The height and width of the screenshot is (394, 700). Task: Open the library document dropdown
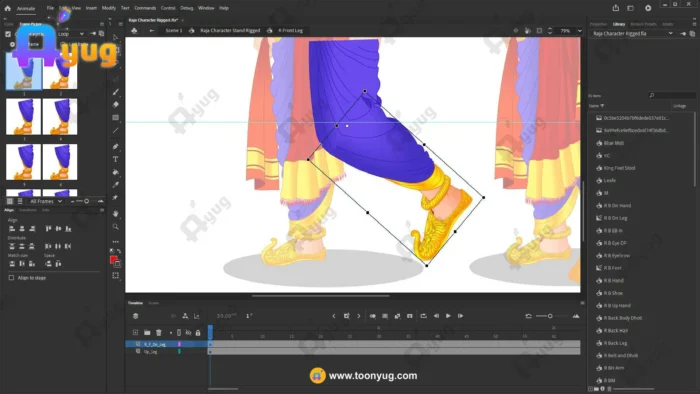click(x=632, y=33)
